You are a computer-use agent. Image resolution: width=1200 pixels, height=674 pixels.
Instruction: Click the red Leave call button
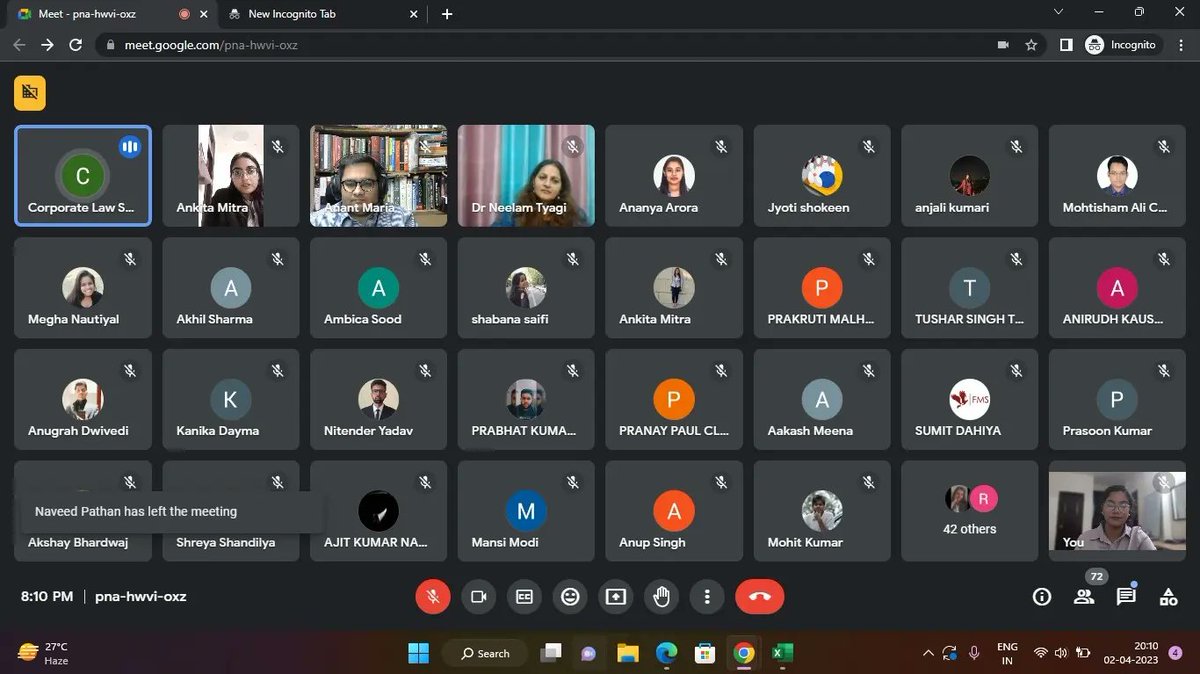pos(760,596)
